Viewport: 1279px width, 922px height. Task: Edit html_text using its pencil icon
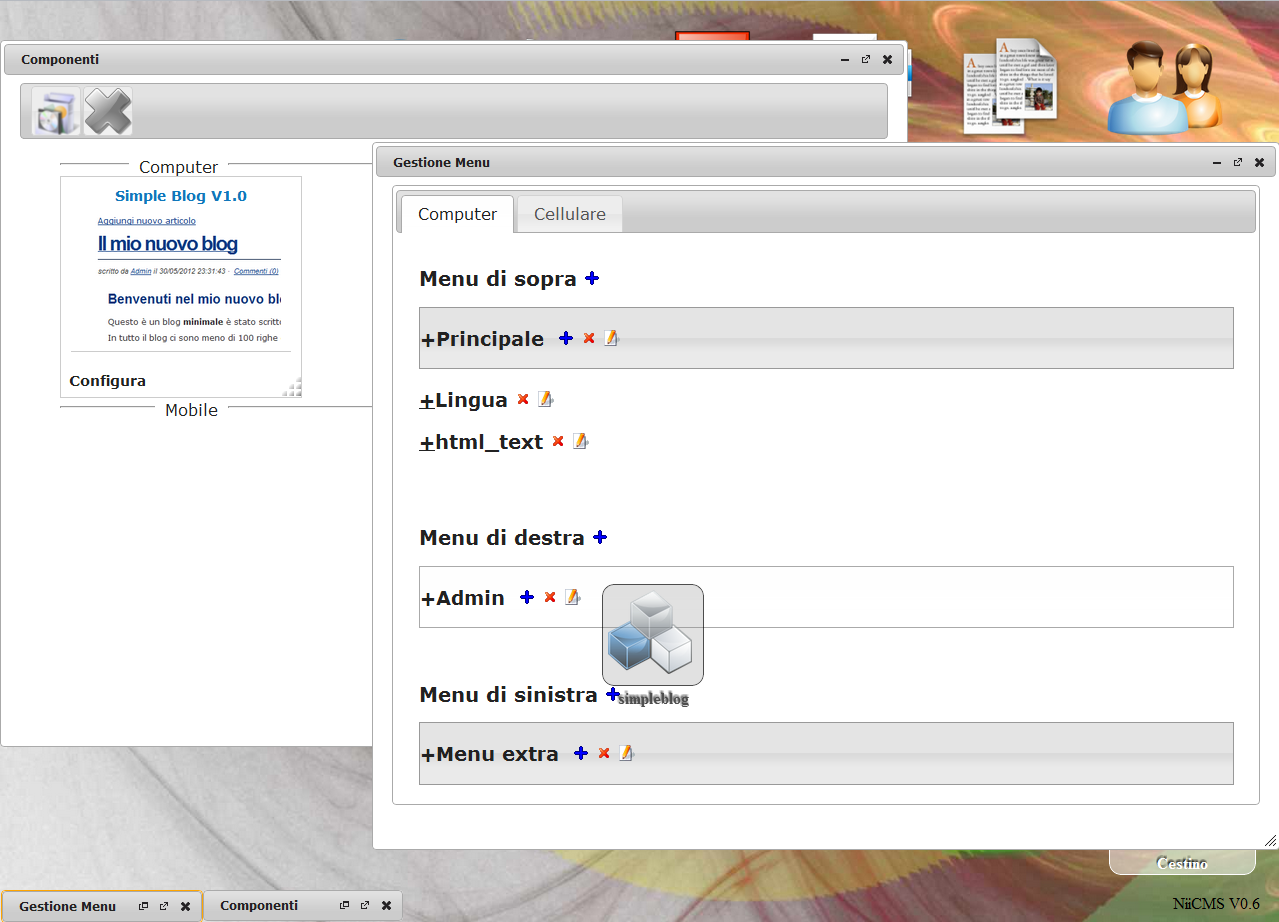coord(580,440)
